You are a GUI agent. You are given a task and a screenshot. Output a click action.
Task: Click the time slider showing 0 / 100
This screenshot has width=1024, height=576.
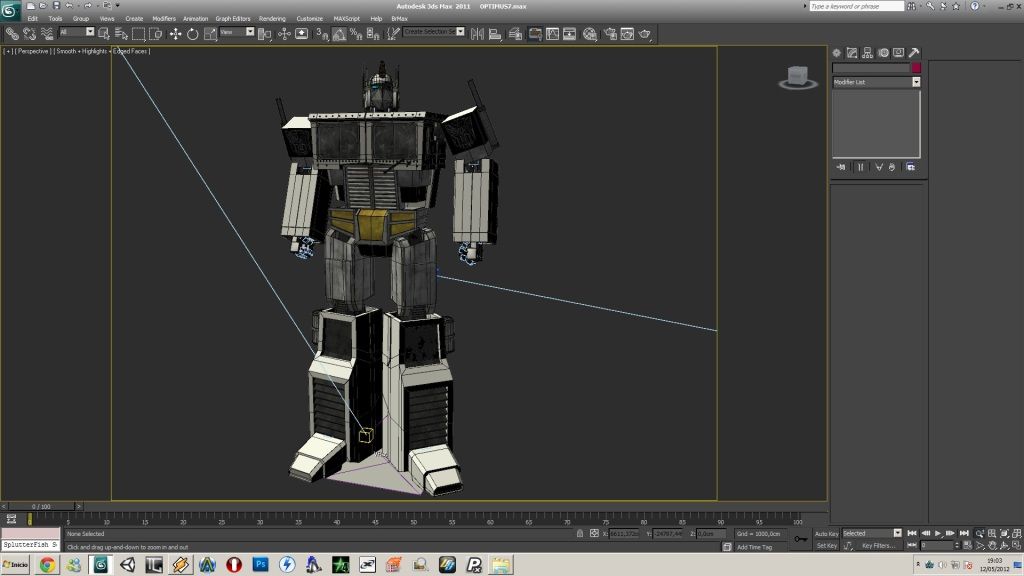40,506
